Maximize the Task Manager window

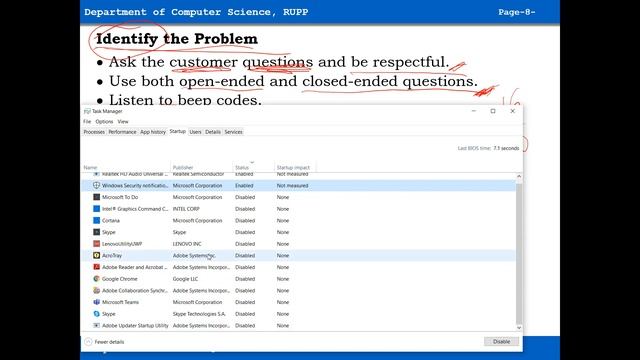(x=493, y=111)
